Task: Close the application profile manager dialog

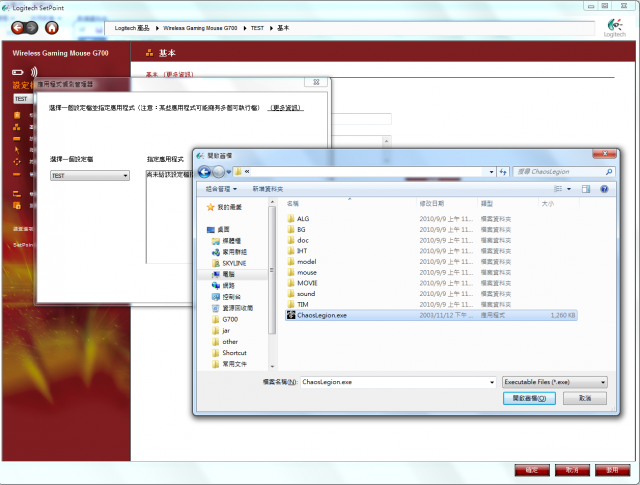Action: 316,82
